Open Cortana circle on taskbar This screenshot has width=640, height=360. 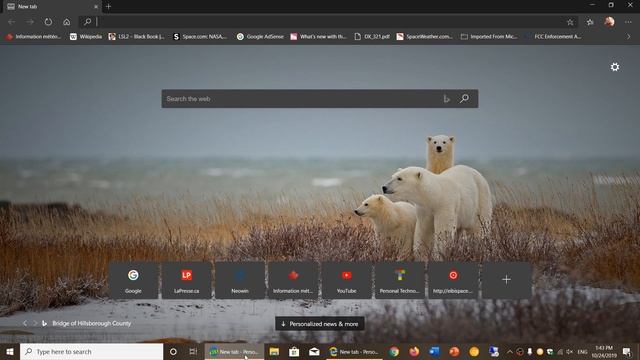[173, 352]
